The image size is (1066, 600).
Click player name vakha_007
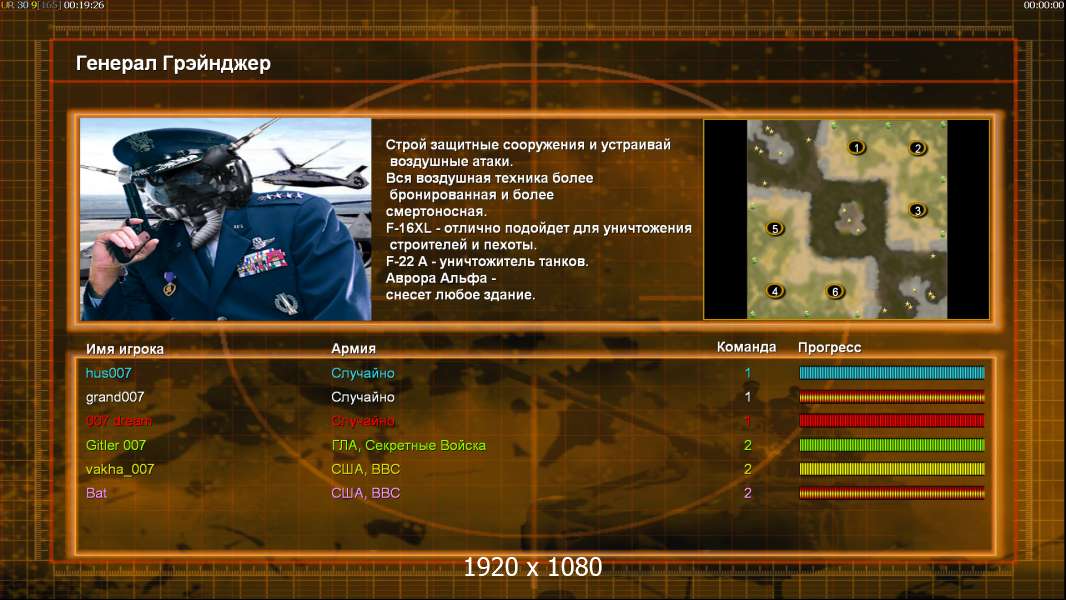point(120,470)
